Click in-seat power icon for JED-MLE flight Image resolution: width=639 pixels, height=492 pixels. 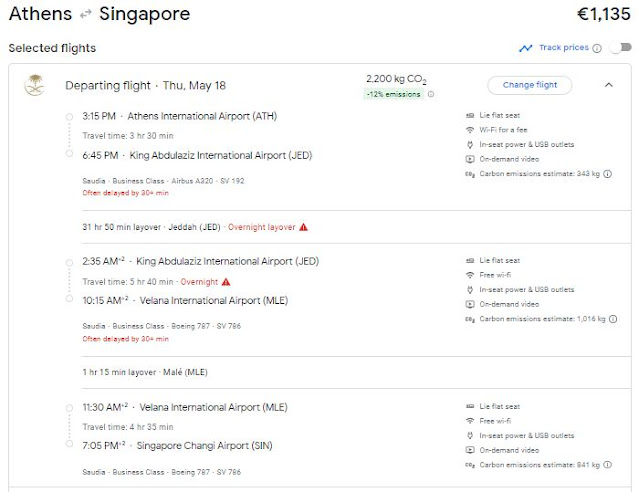(x=470, y=290)
